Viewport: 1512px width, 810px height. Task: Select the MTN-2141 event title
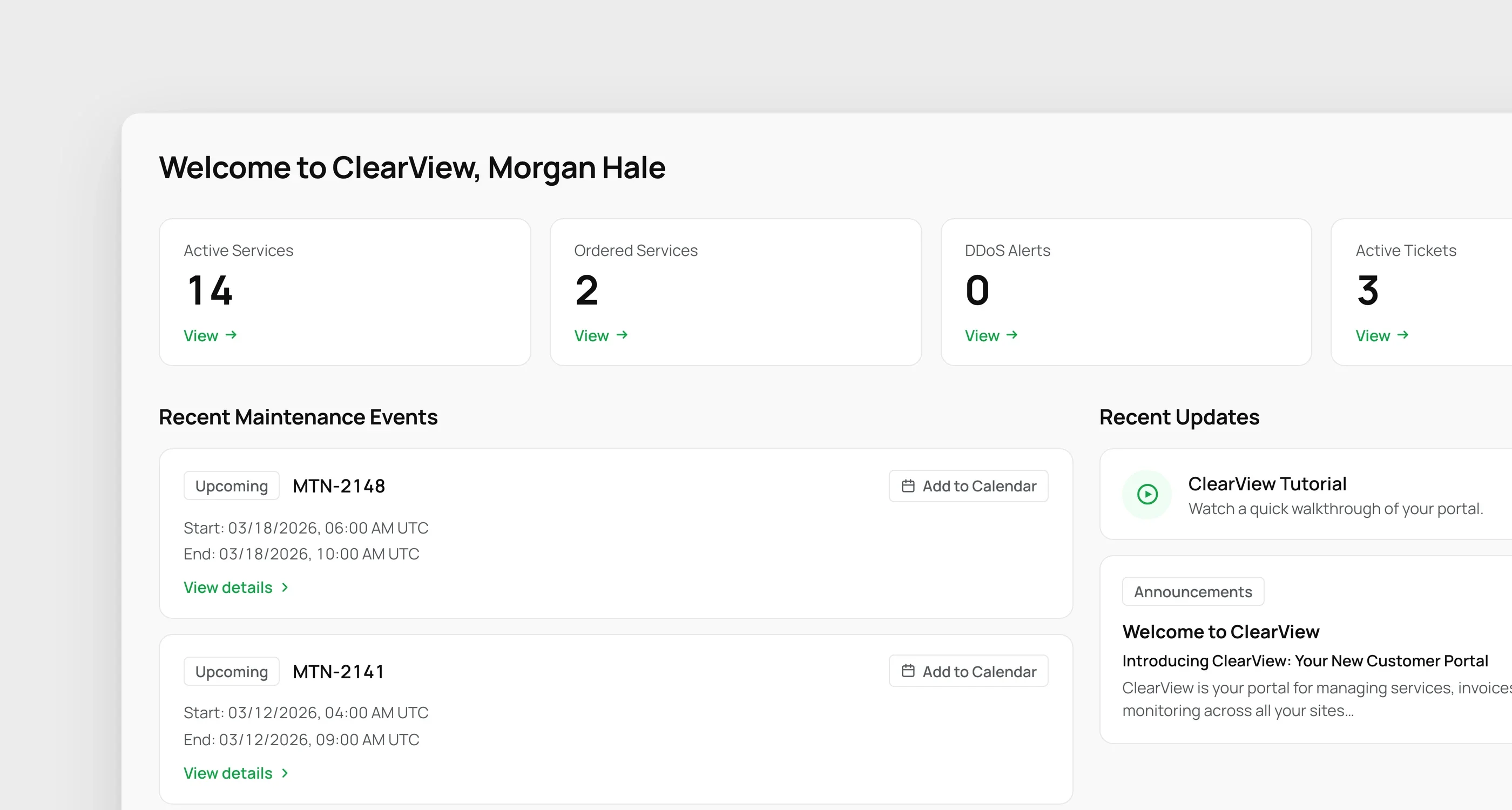coord(339,671)
